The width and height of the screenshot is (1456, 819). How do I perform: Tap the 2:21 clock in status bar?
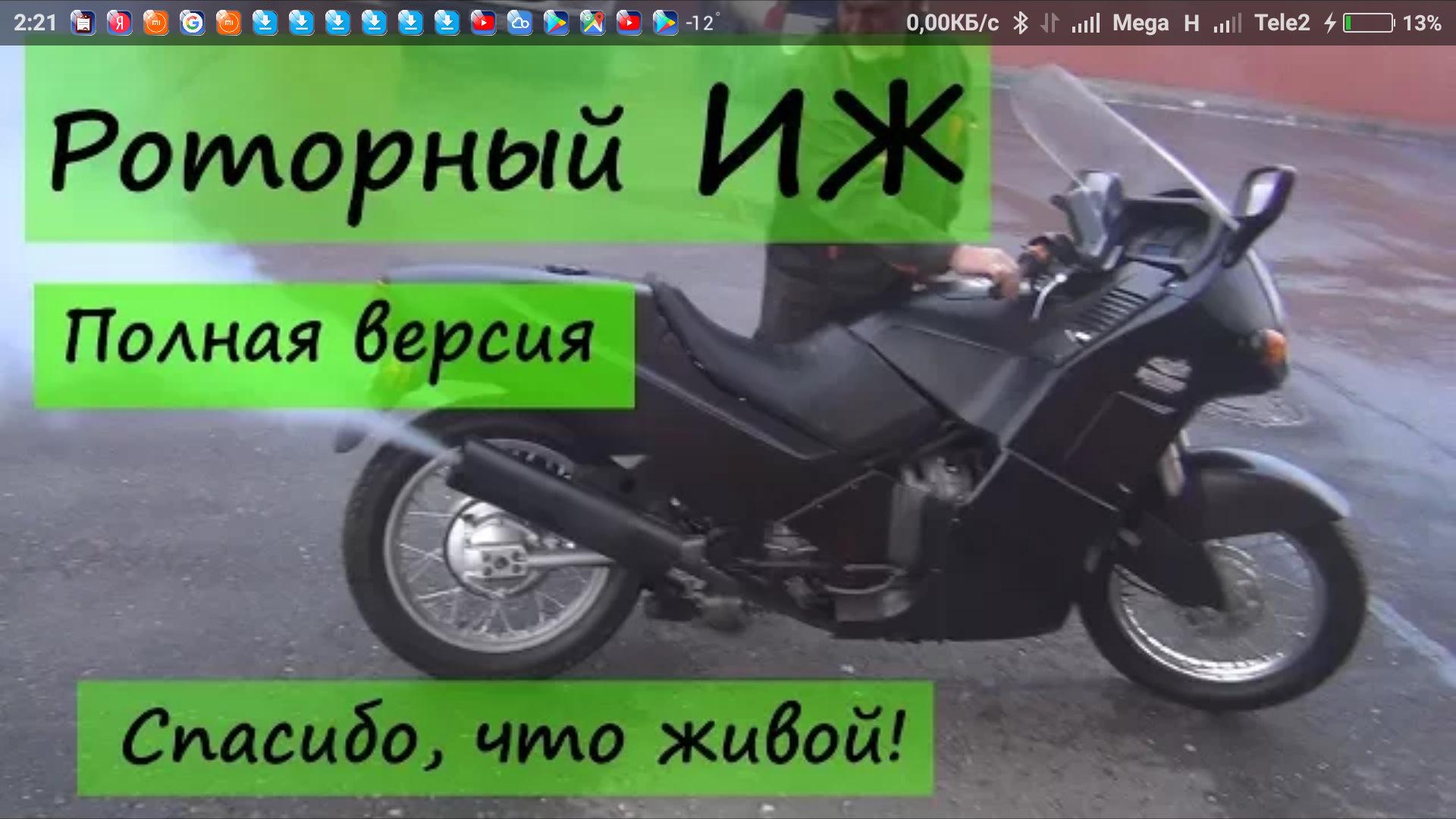[x=36, y=24]
